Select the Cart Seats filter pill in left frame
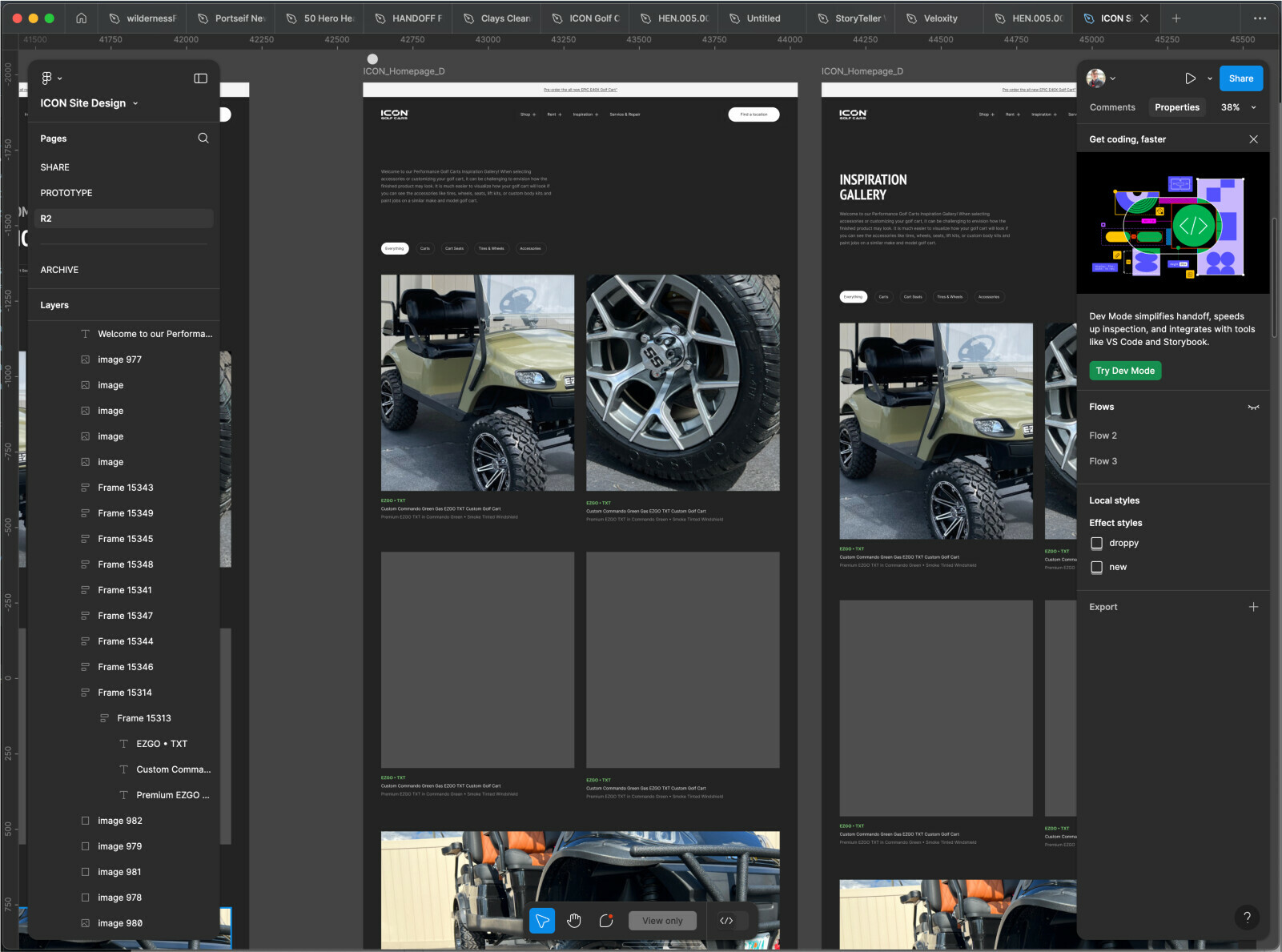 (x=454, y=248)
